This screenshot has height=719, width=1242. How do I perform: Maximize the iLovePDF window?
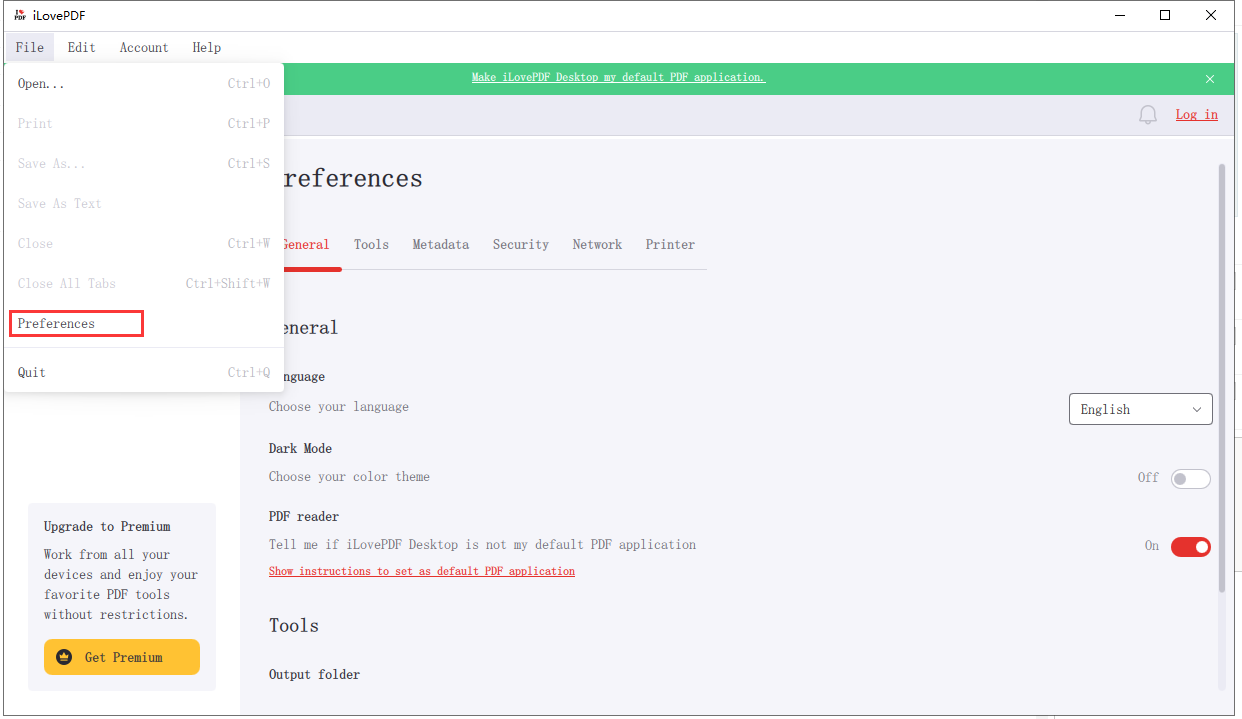point(1165,15)
